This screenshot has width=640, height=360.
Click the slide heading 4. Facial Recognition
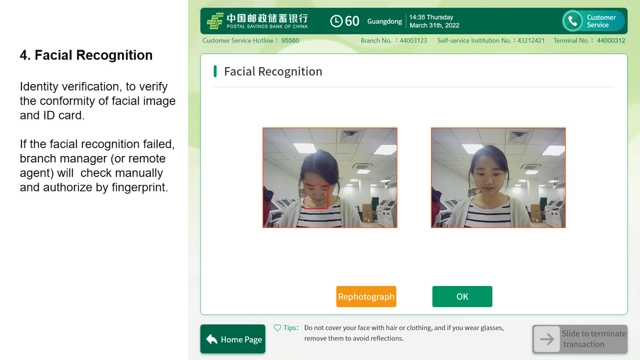pos(86,55)
